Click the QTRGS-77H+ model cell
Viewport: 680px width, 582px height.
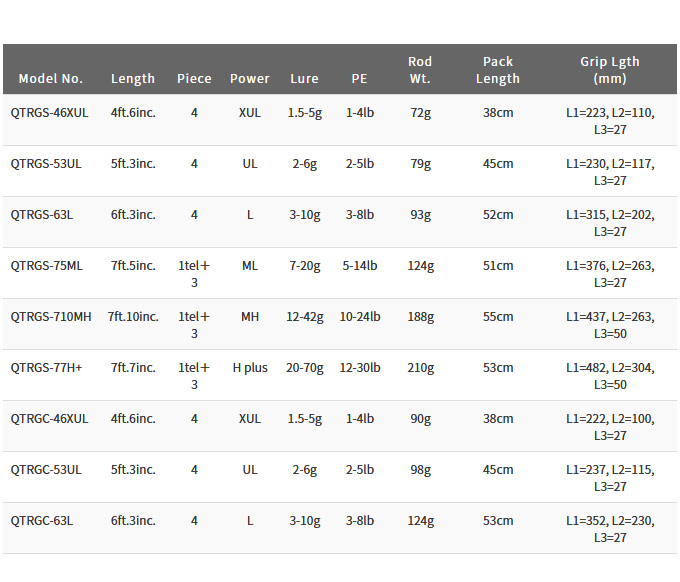coord(46,368)
